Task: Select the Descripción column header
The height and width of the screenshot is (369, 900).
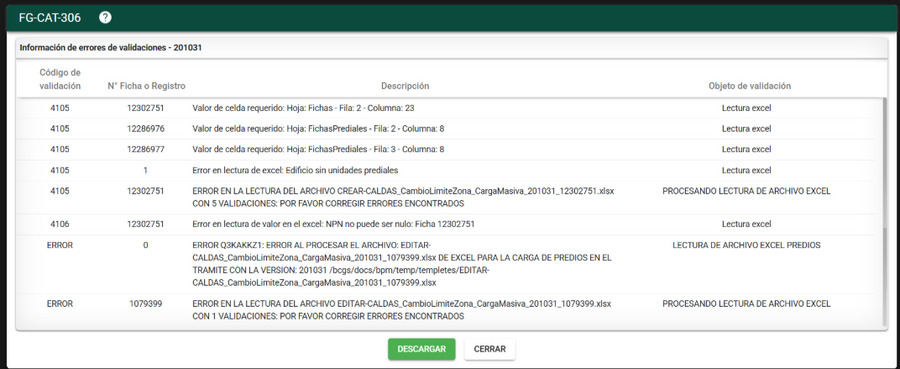Action: pos(405,86)
